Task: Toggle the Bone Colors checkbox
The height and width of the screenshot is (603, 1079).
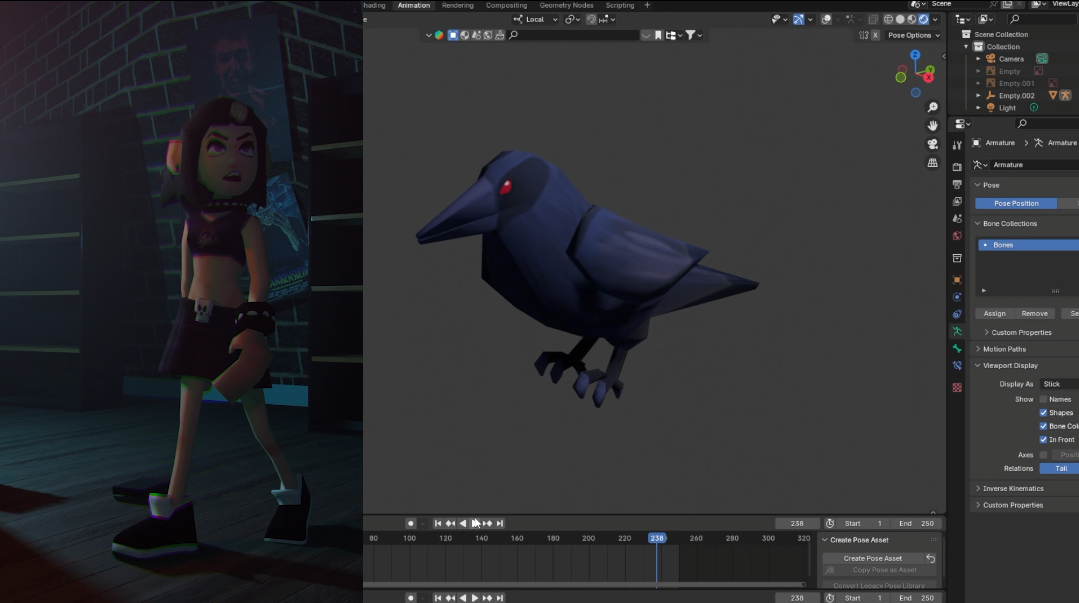Action: pos(1043,426)
